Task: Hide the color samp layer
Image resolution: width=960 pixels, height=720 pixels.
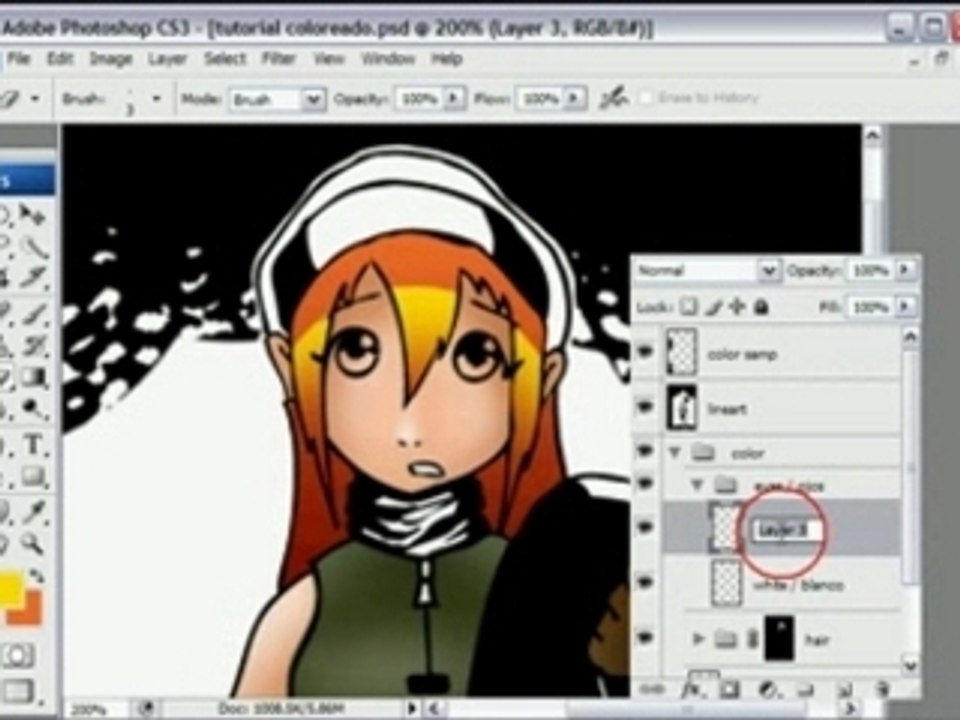Action: tap(645, 351)
